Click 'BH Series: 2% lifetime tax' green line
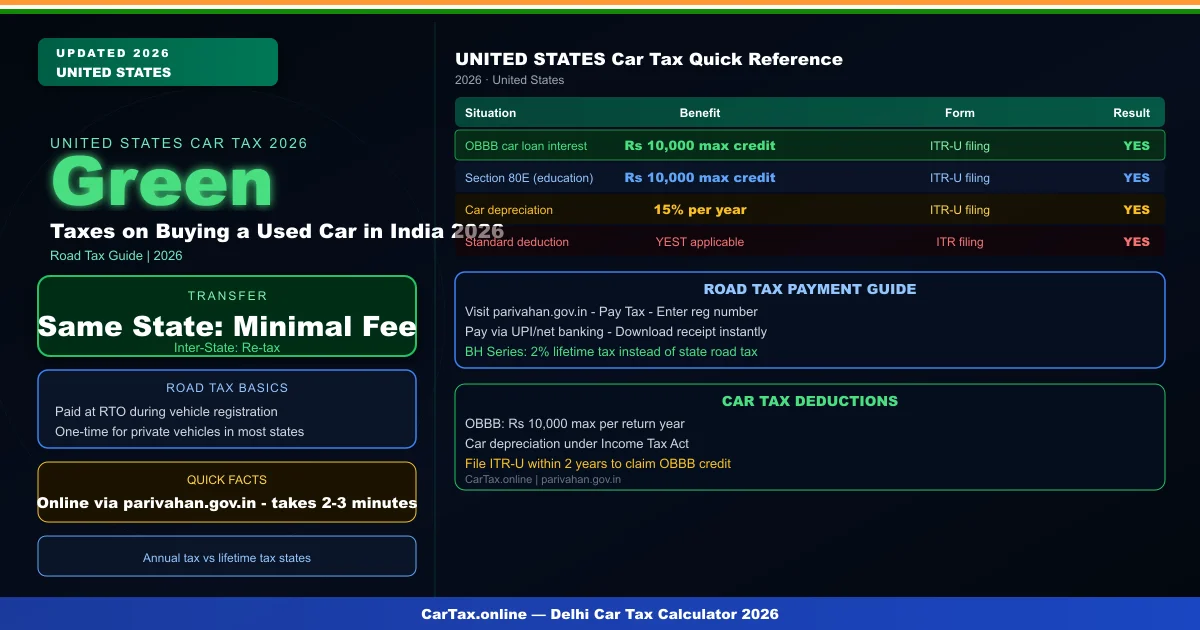The image size is (1200, 630). point(611,352)
